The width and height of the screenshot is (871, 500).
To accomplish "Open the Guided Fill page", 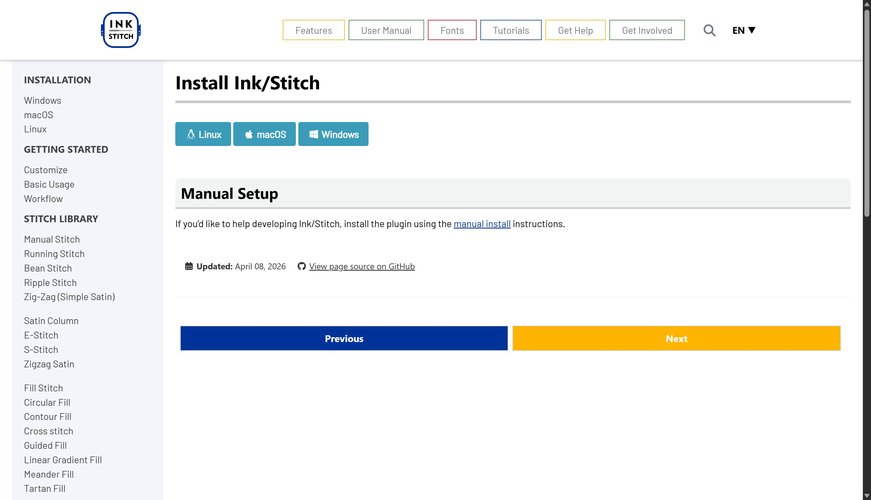I will (x=45, y=446).
